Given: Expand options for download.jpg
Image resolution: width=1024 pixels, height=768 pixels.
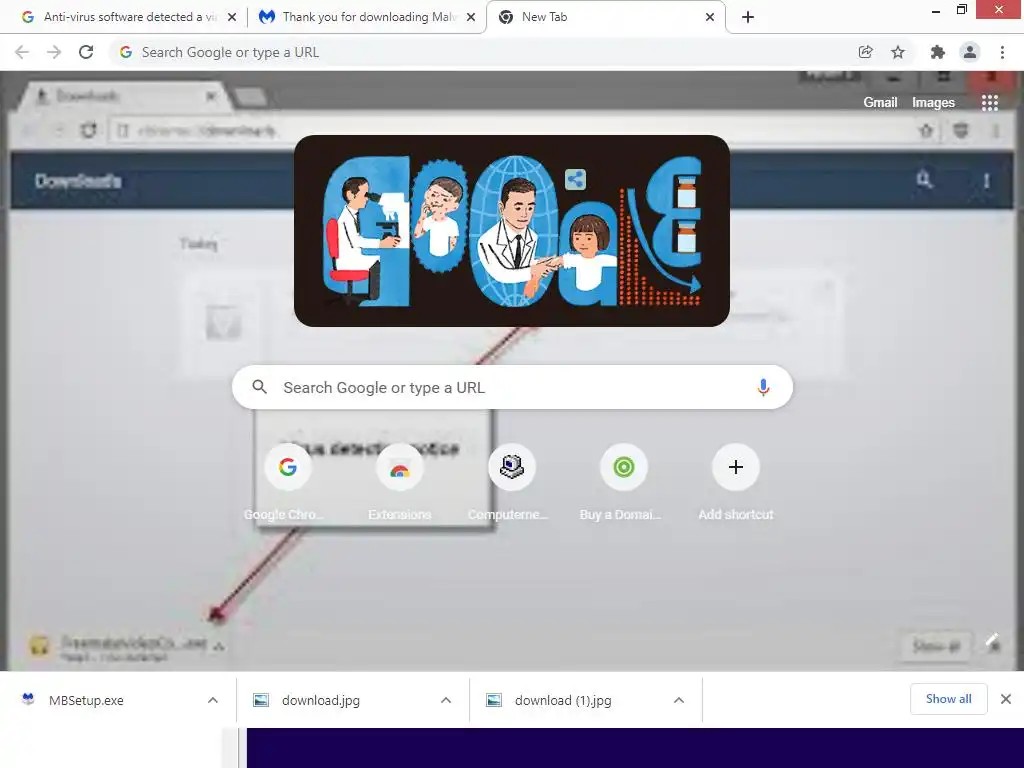Looking at the screenshot, I should point(446,700).
